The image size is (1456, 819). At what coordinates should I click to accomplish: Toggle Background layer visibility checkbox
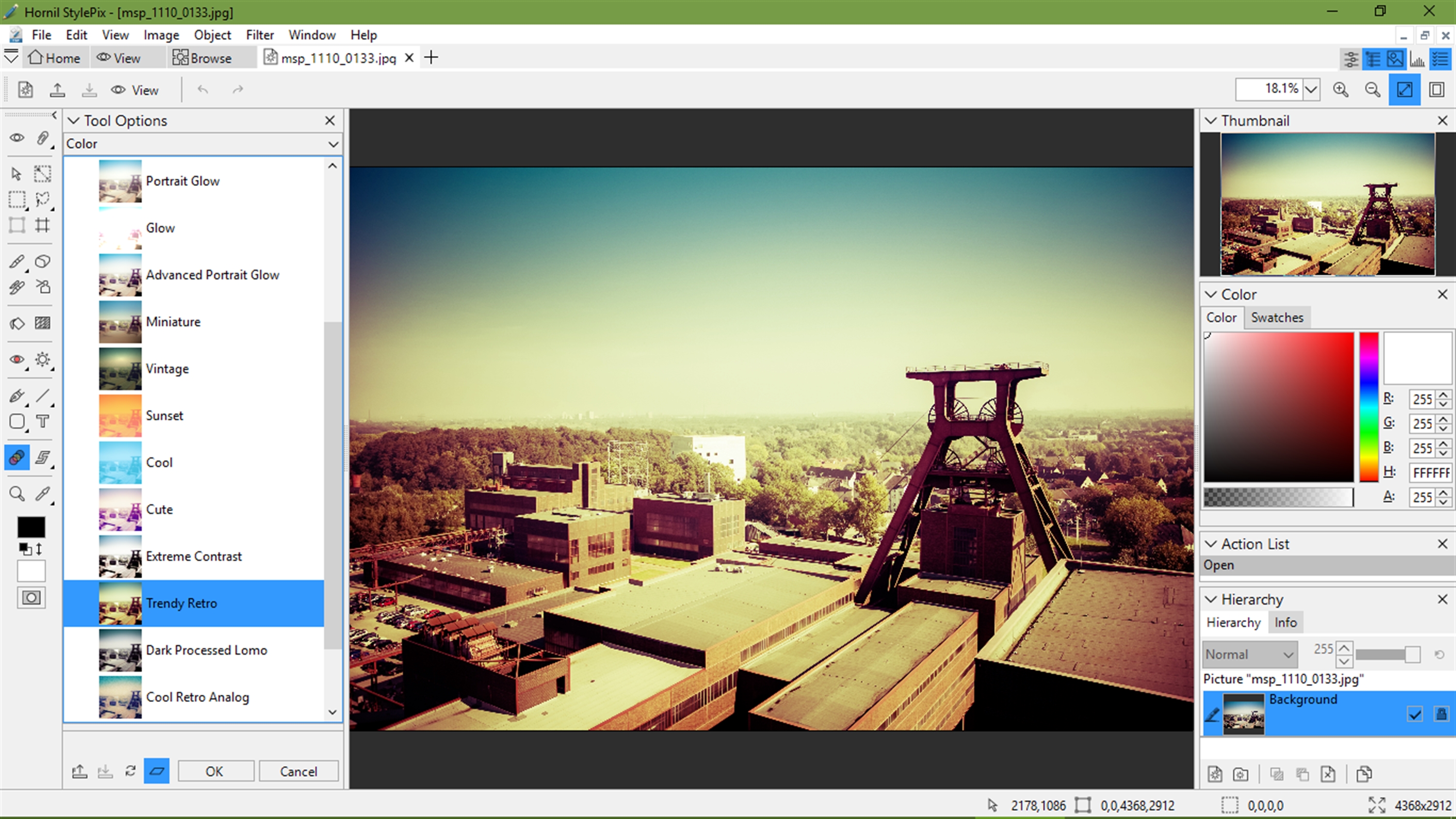(1414, 715)
